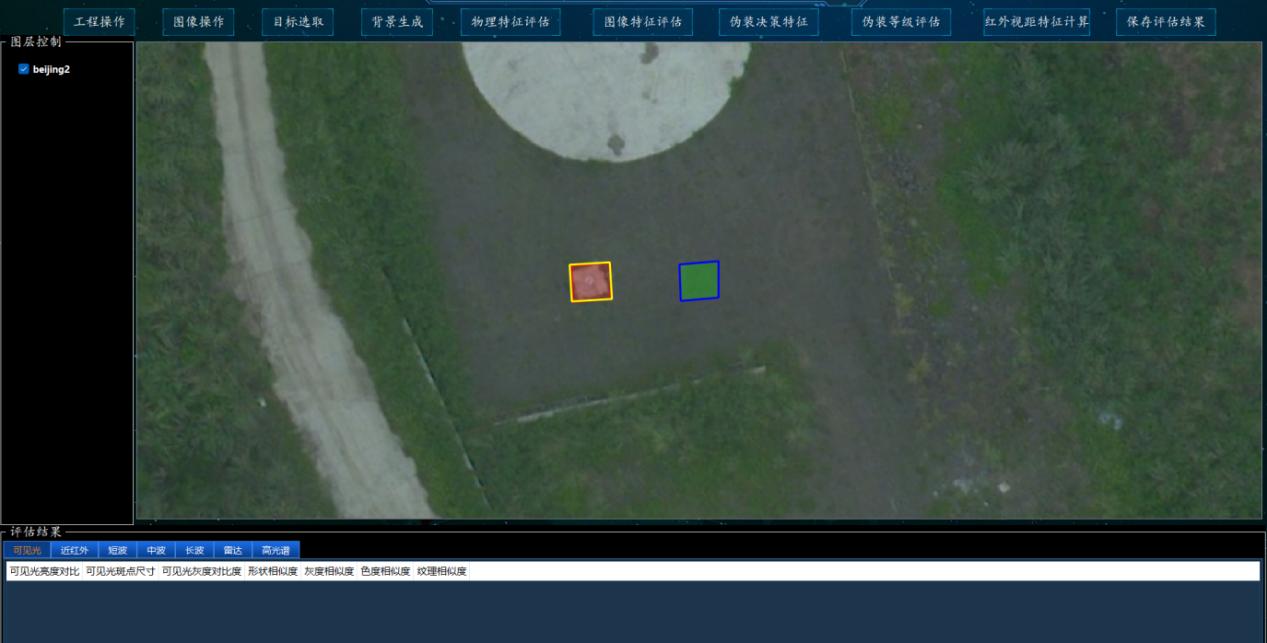This screenshot has height=643, width=1267.
Task: Click the 形状相似度 column header
Action: click(273, 572)
